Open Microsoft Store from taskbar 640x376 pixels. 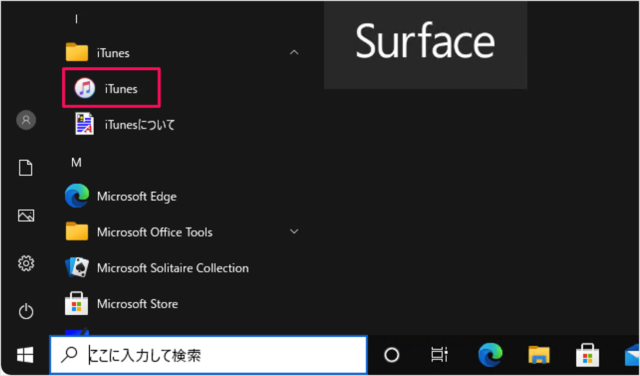point(587,355)
